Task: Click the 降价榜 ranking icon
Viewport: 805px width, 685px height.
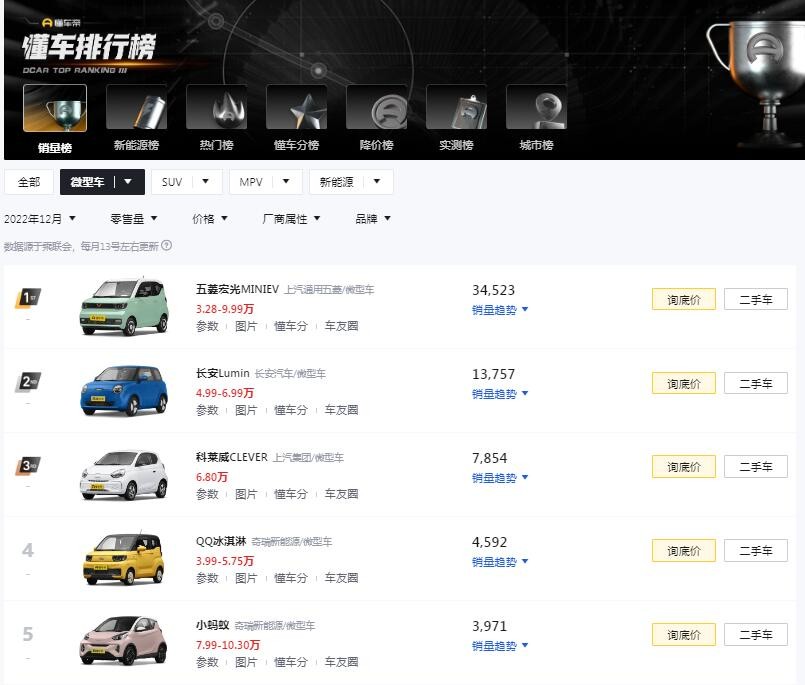Action: coord(376,108)
